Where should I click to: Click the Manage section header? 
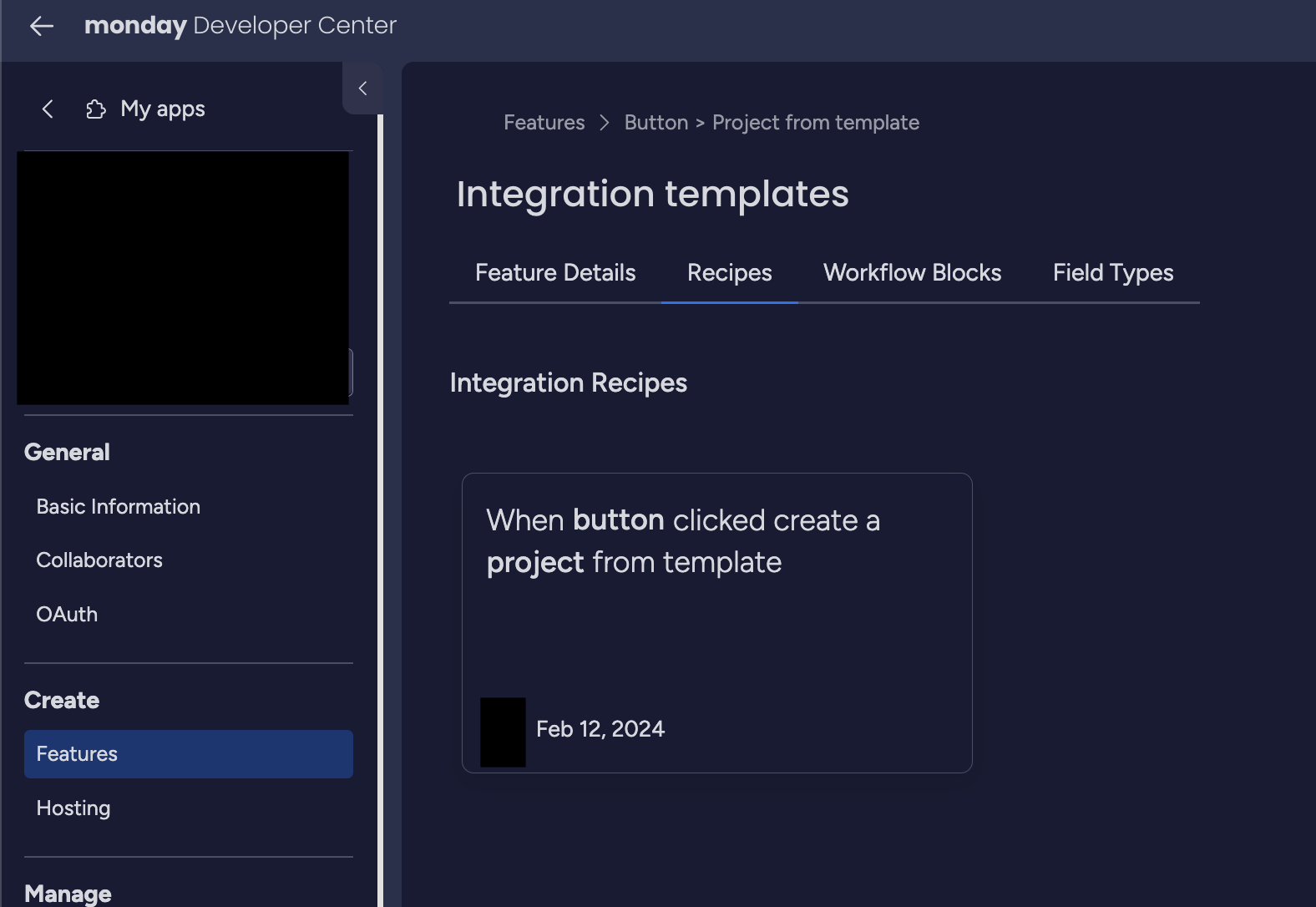(x=68, y=894)
